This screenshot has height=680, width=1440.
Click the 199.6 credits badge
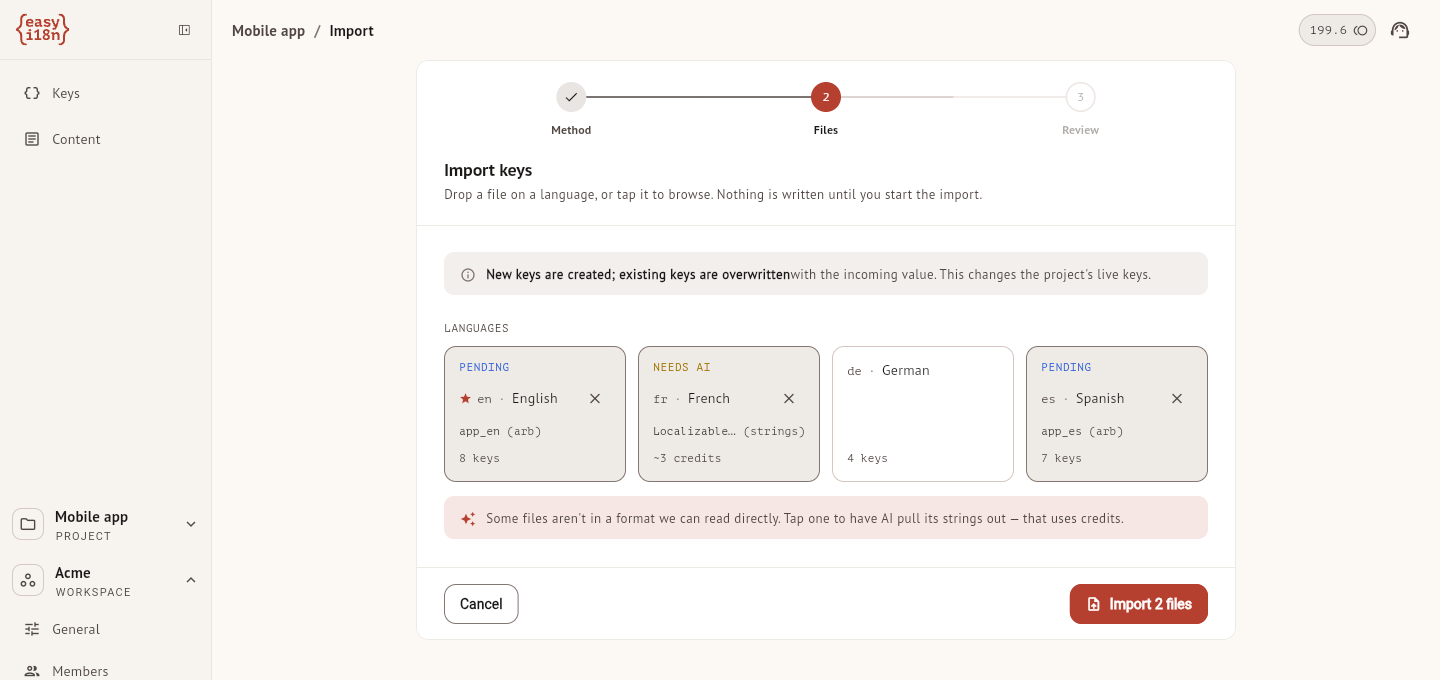pyautogui.click(x=1337, y=30)
